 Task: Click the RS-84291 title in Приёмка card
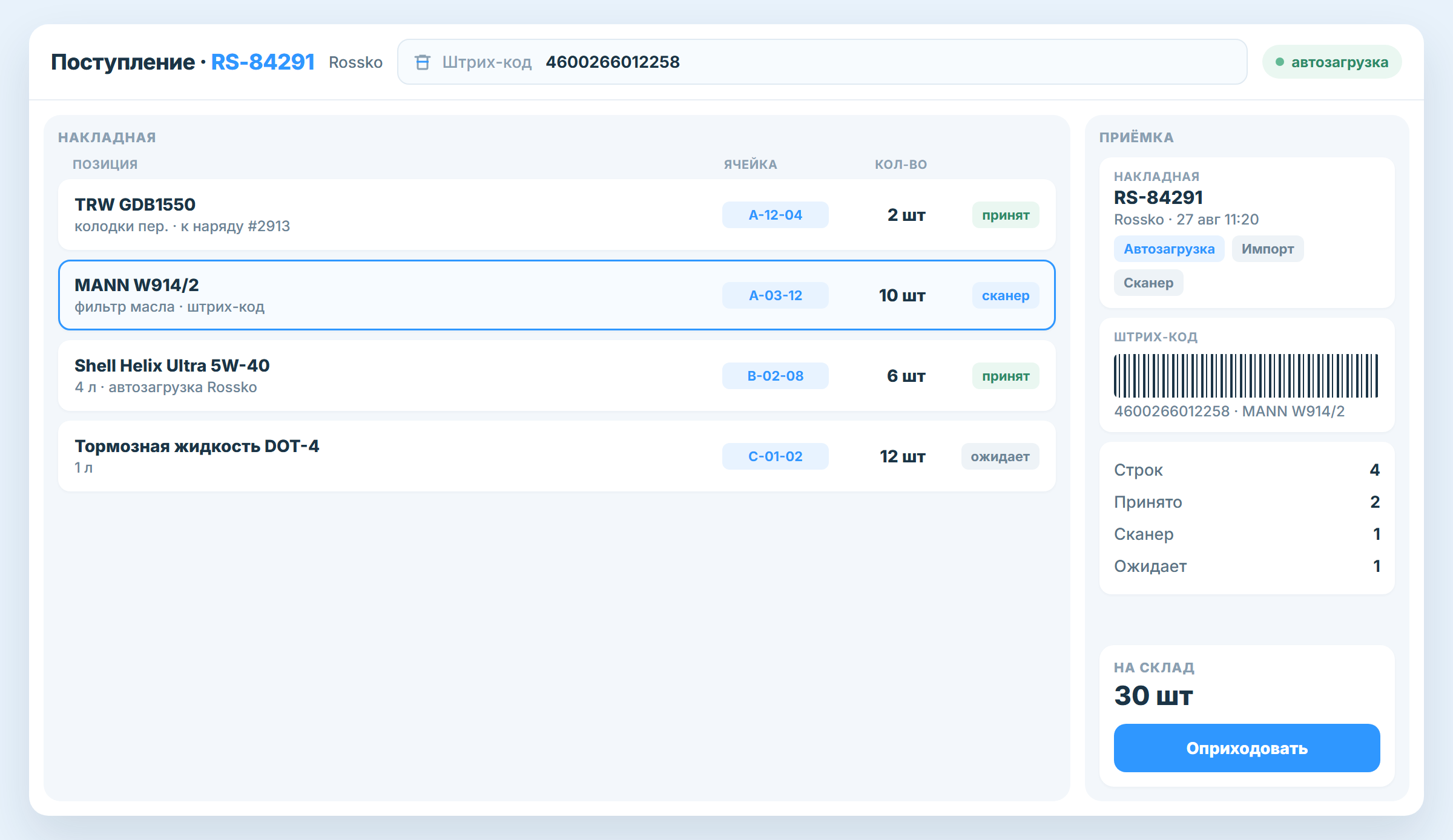pos(1158,197)
